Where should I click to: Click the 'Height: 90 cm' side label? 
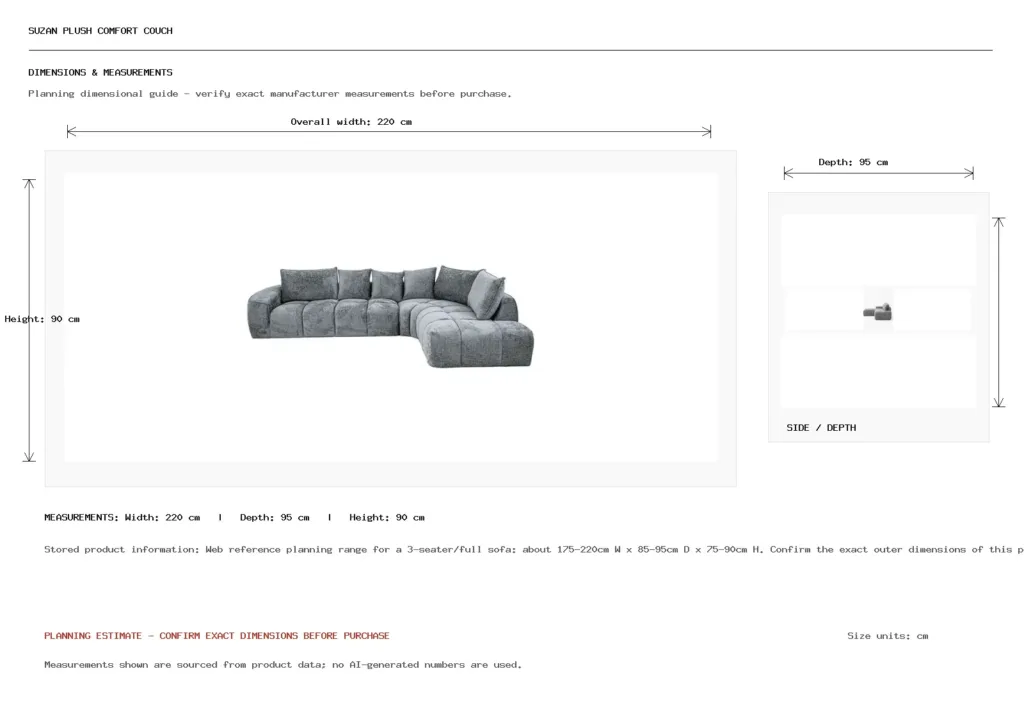click(x=42, y=319)
